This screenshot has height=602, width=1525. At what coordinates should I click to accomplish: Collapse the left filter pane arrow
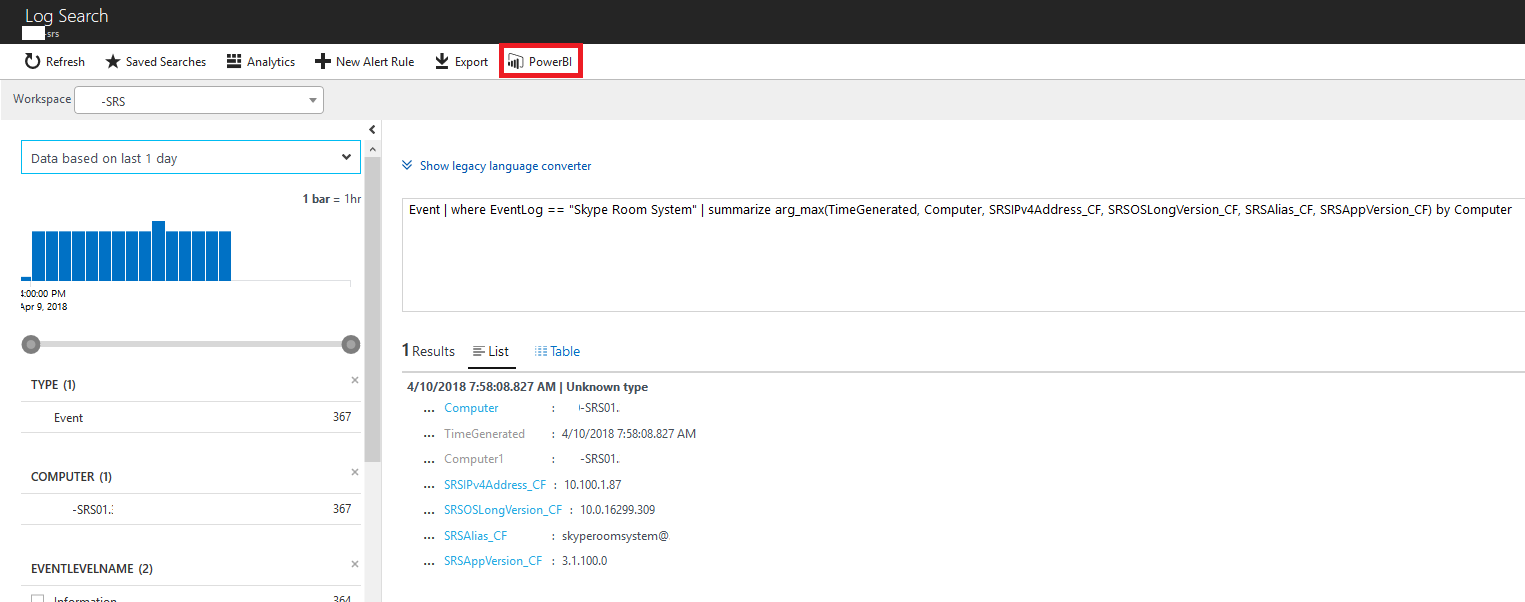(x=372, y=129)
